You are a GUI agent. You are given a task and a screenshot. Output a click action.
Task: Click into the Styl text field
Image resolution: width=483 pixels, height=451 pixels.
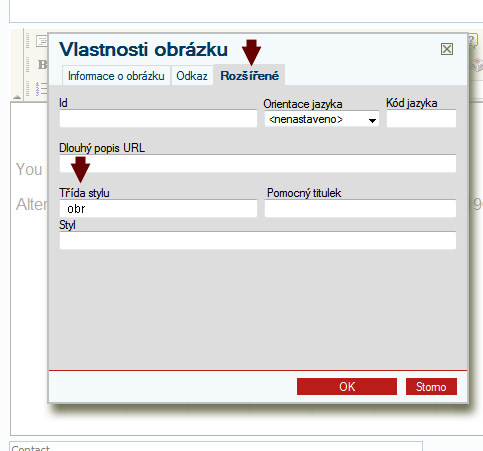tap(258, 240)
